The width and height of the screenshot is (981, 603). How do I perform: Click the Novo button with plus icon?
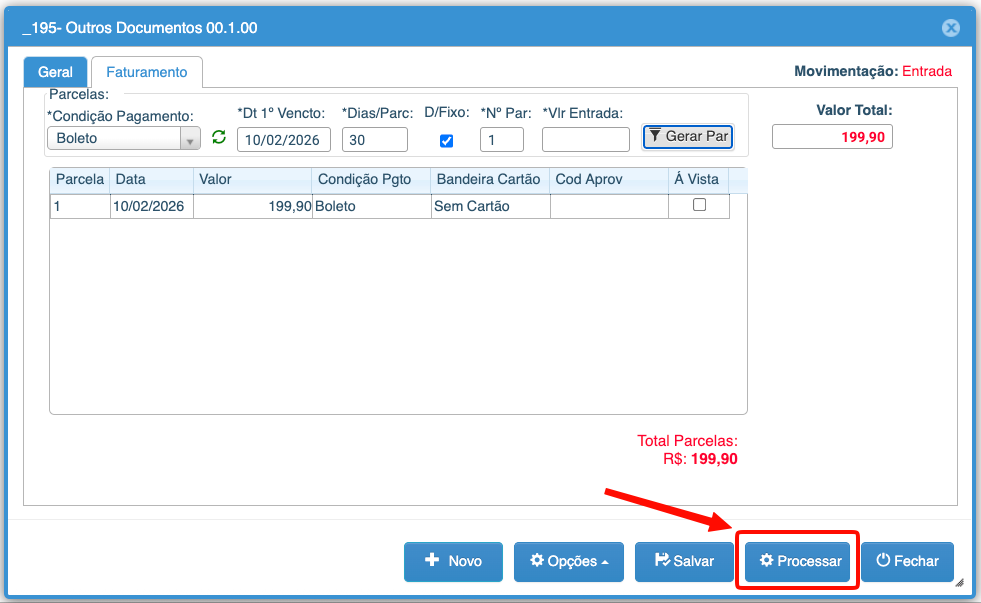click(453, 561)
